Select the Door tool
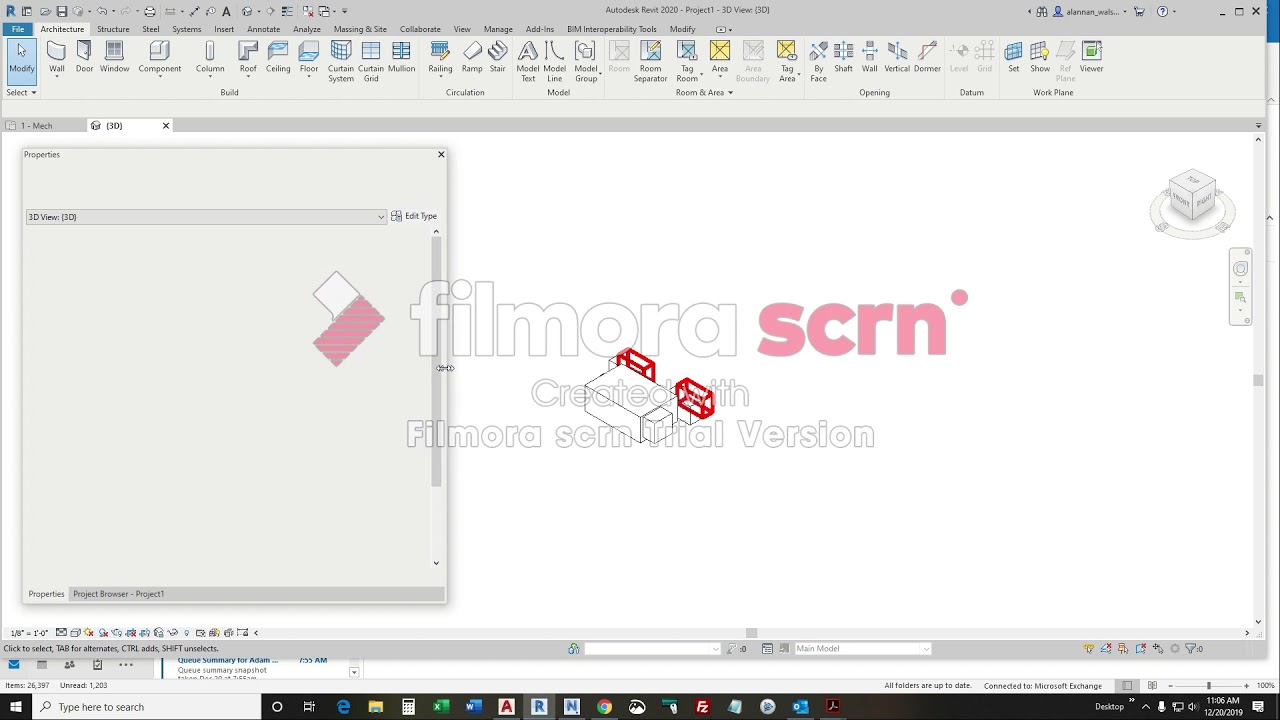The image size is (1280, 720). click(84, 58)
